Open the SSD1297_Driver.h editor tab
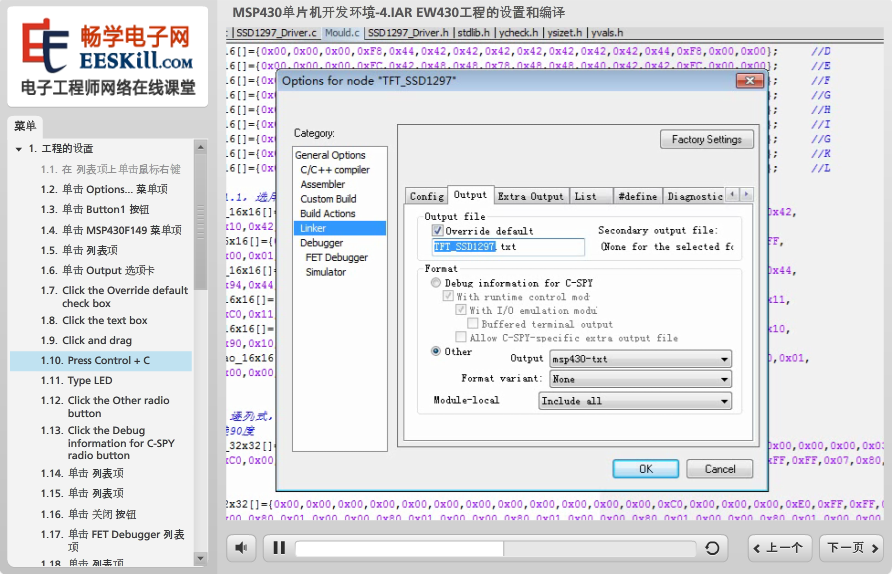 408,33
